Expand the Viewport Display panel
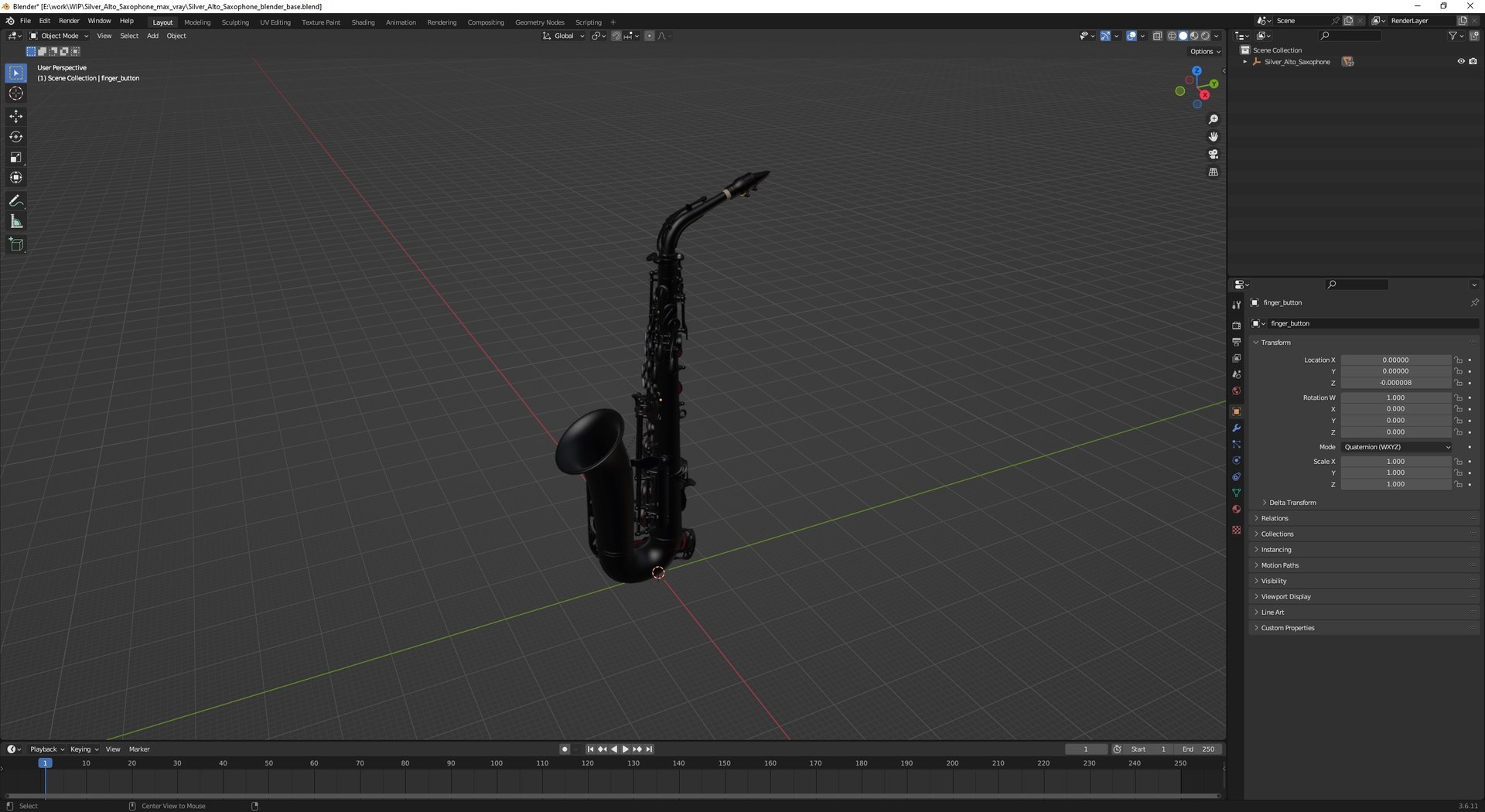This screenshot has width=1485, height=812. 1285,597
